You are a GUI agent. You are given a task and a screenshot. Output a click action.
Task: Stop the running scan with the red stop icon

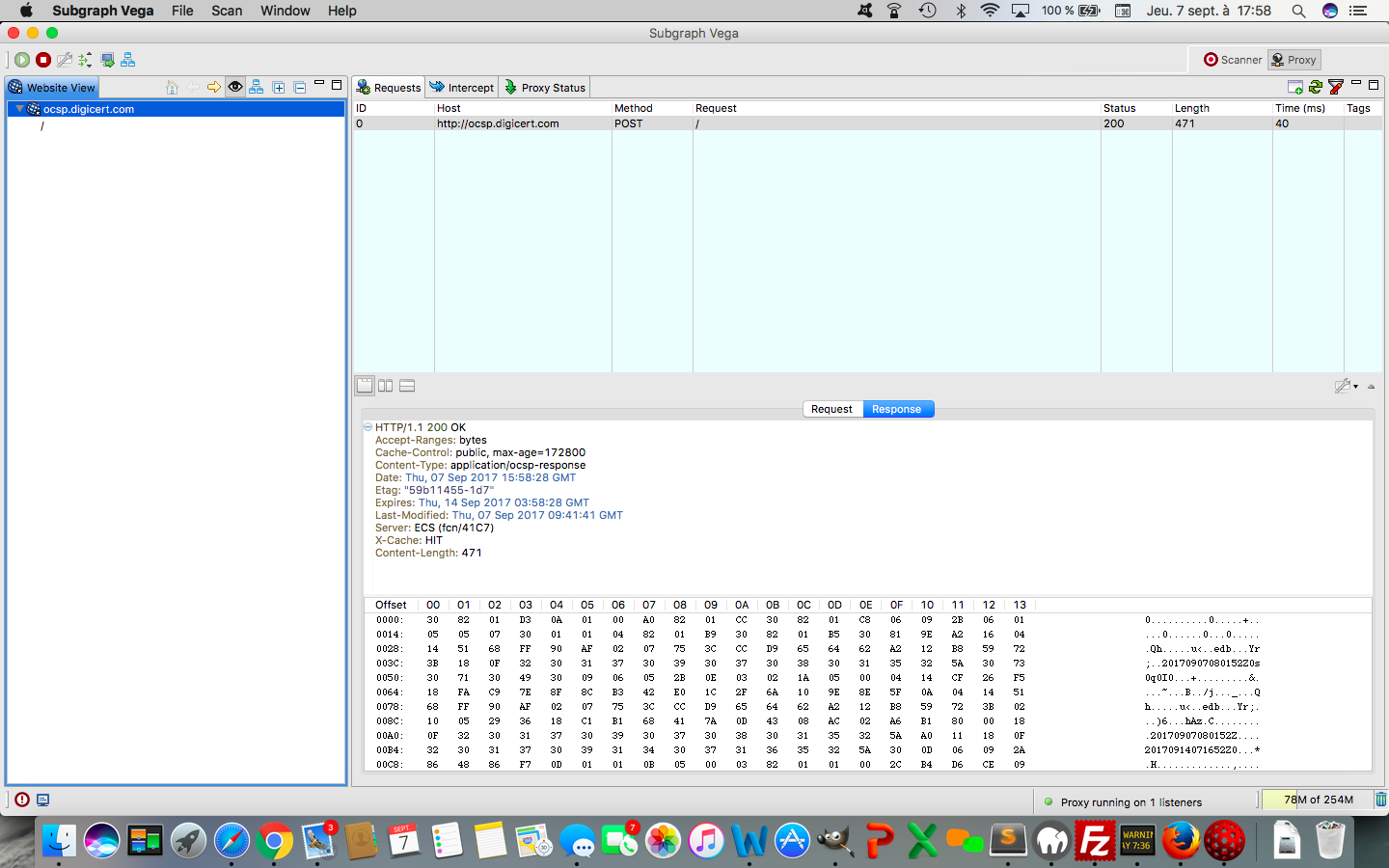coord(42,59)
